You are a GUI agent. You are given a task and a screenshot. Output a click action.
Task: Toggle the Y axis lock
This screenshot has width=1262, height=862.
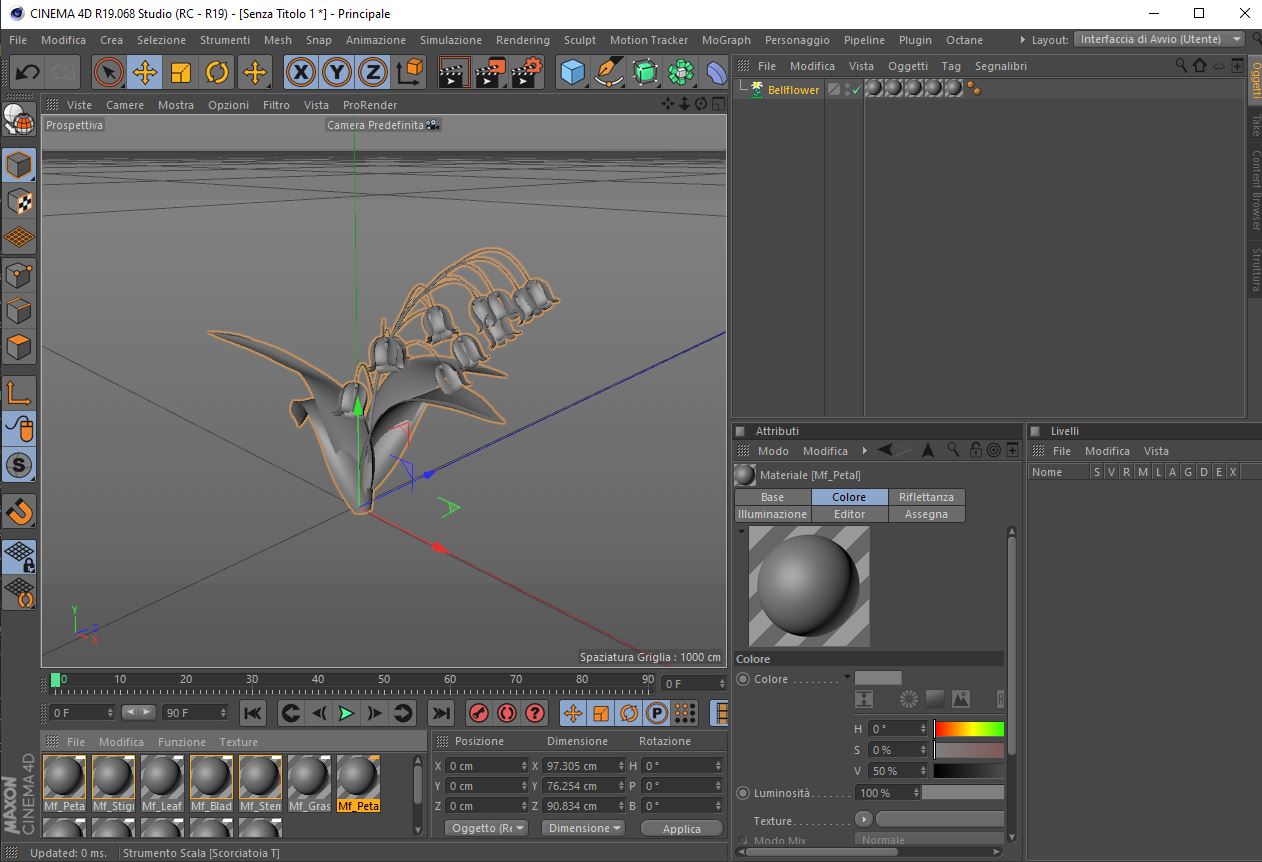click(337, 72)
